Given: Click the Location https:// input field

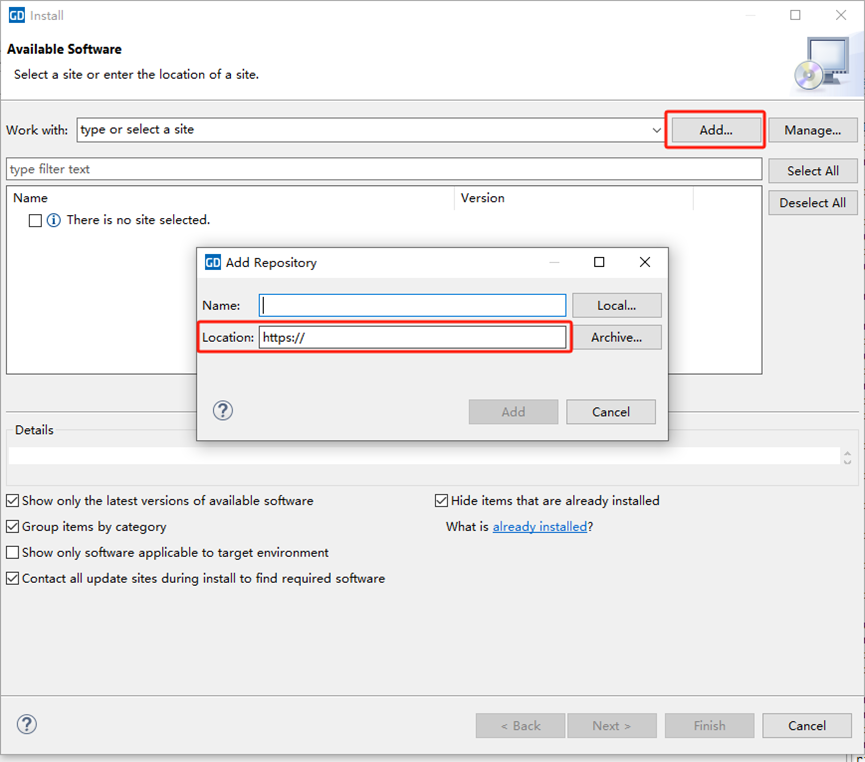Looking at the screenshot, I should 412,337.
